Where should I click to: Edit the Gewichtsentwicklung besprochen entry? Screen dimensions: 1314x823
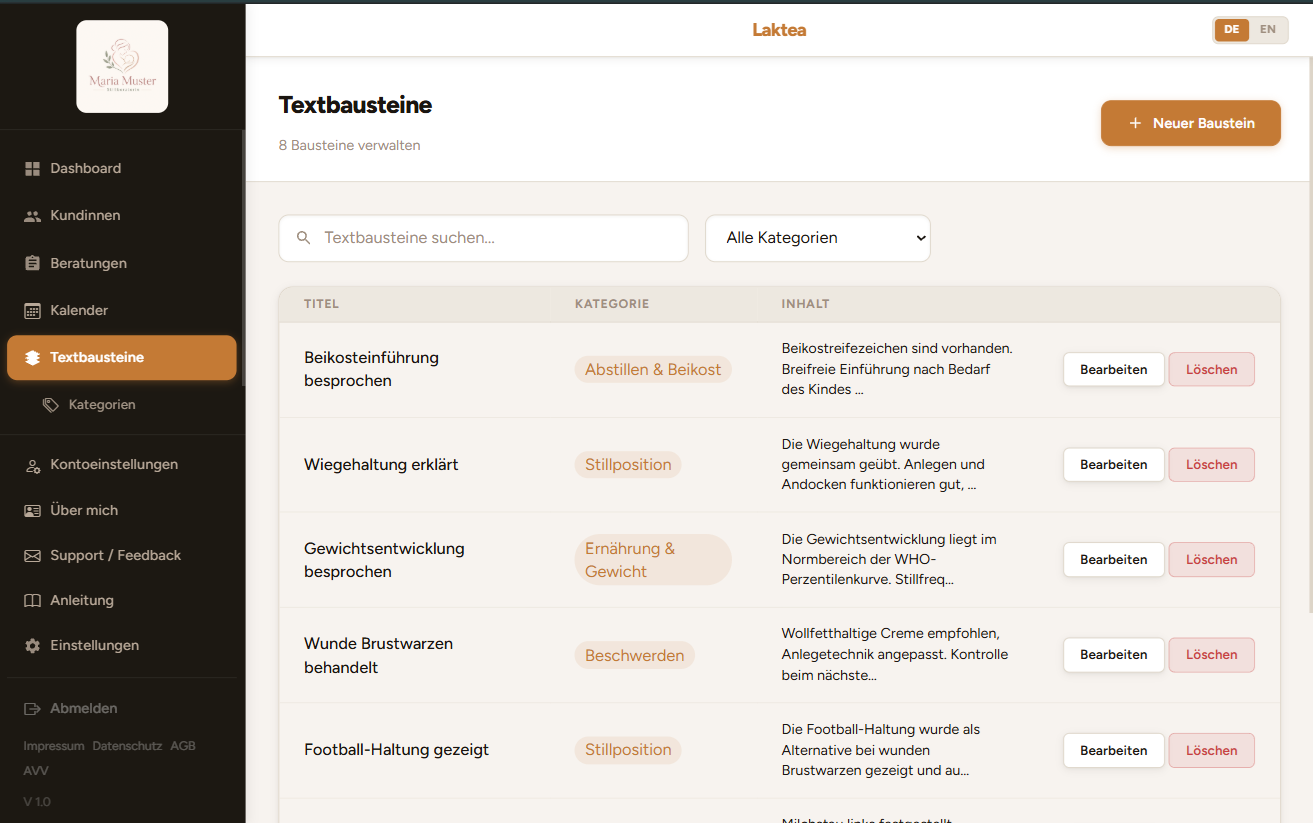point(1114,560)
